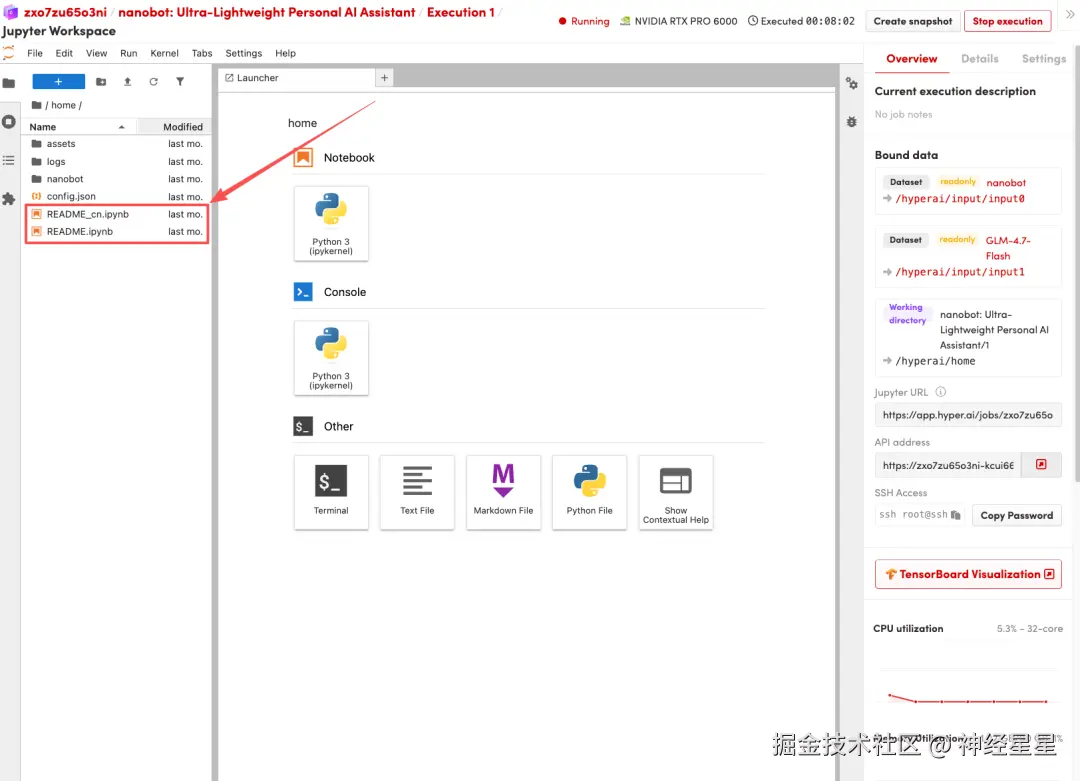Launch Python 3 notebook kernel
Screen dimensions: 1080x781
(x=331, y=223)
